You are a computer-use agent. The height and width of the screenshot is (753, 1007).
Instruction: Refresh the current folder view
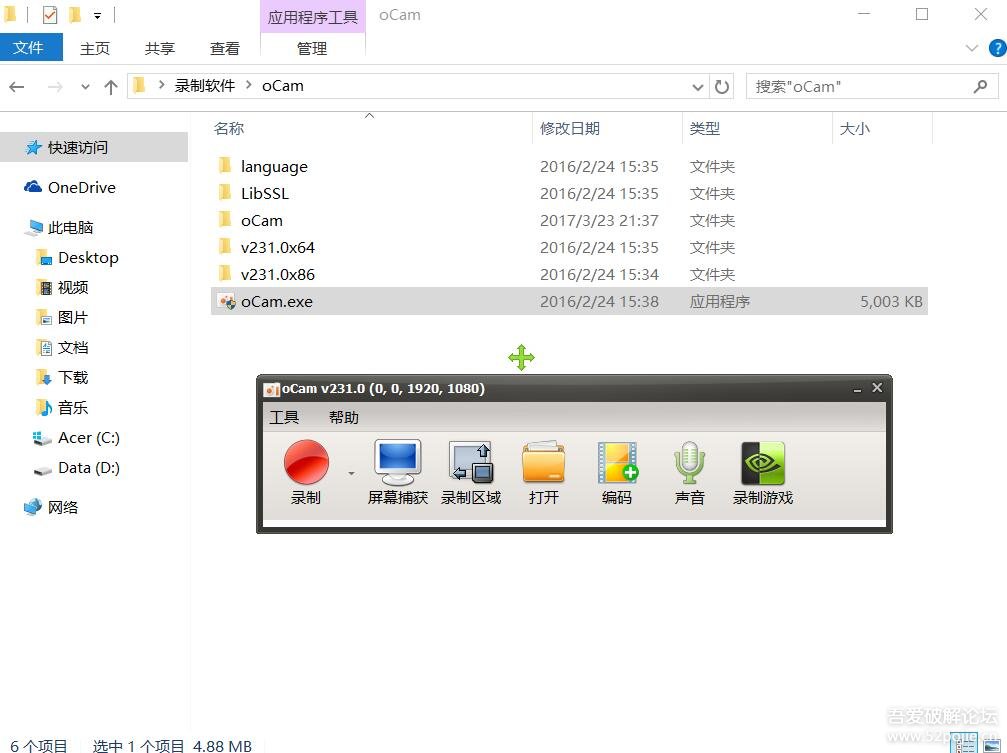[x=721, y=87]
